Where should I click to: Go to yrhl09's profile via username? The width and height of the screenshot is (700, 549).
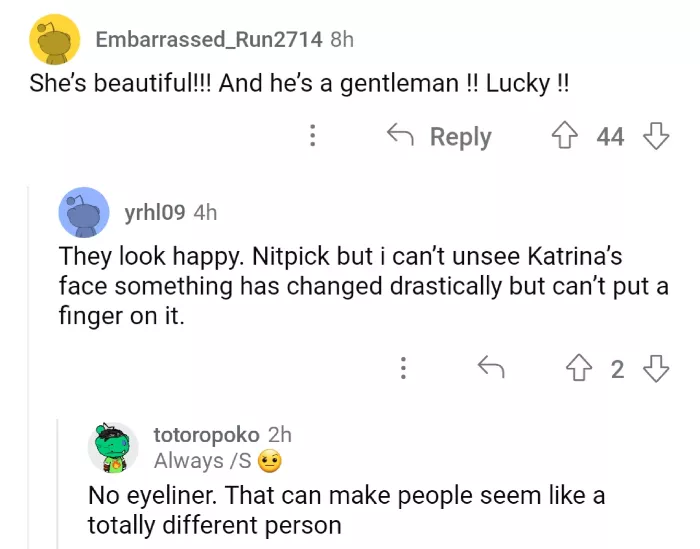(x=154, y=212)
